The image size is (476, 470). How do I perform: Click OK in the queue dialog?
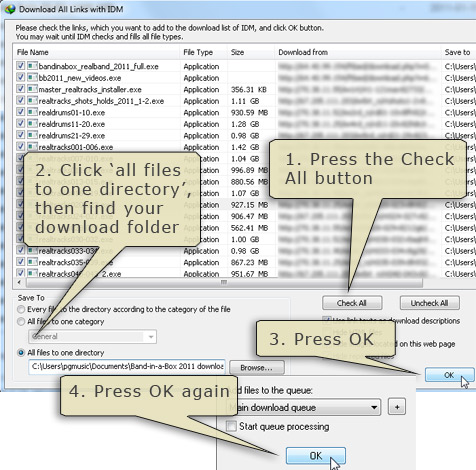click(x=316, y=456)
